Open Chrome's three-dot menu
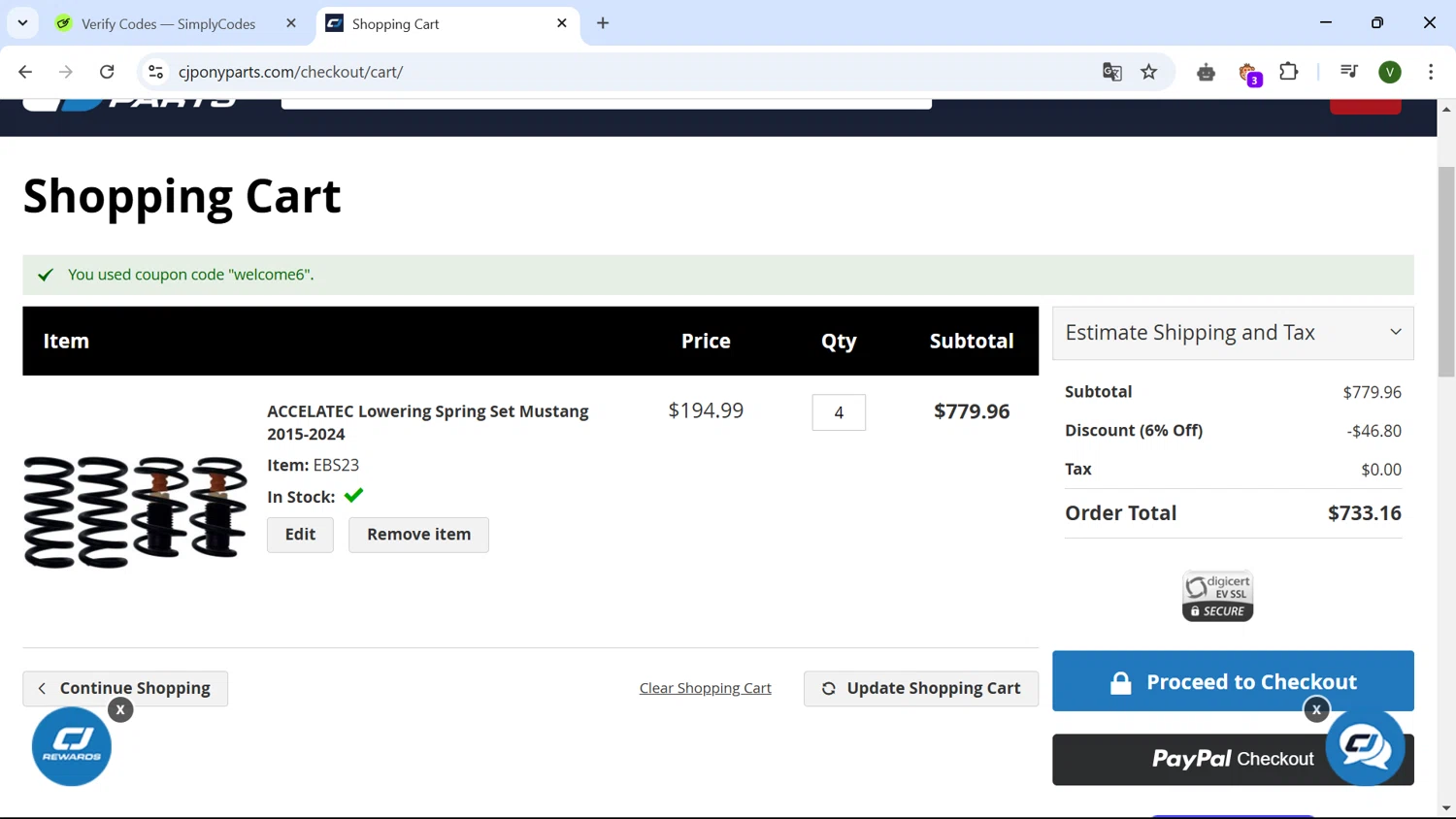The width and height of the screenshot is (1456, 819). point(1431,72)
